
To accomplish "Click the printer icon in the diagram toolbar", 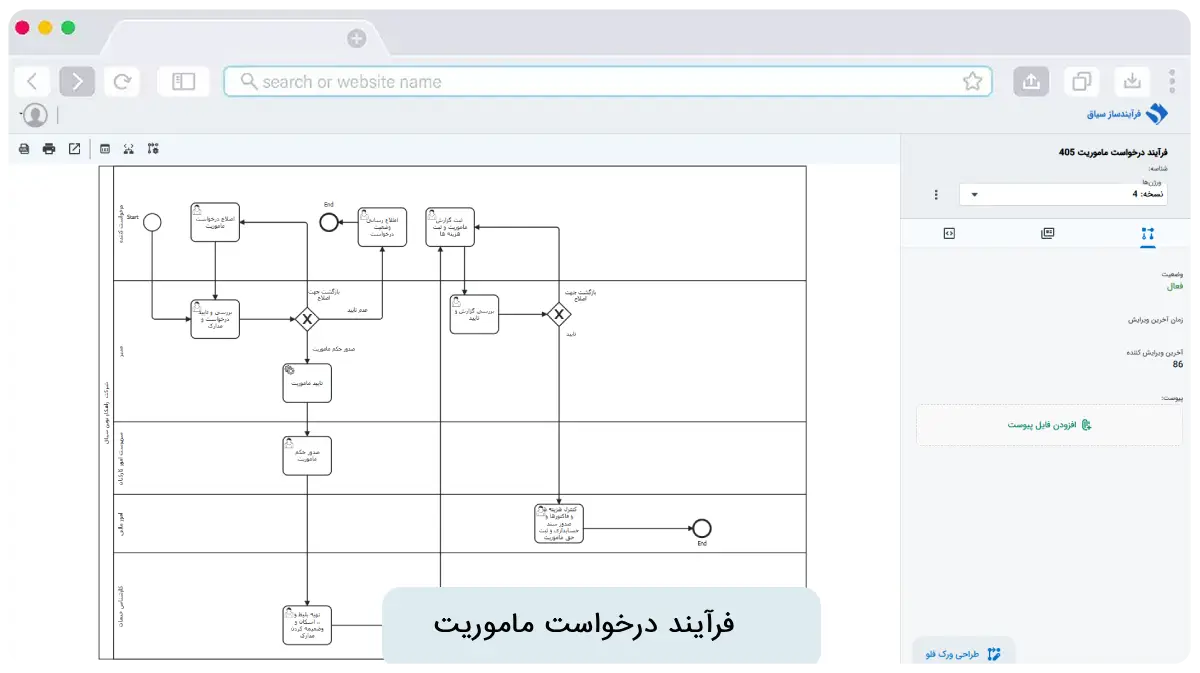I will [x=49, y=149].
